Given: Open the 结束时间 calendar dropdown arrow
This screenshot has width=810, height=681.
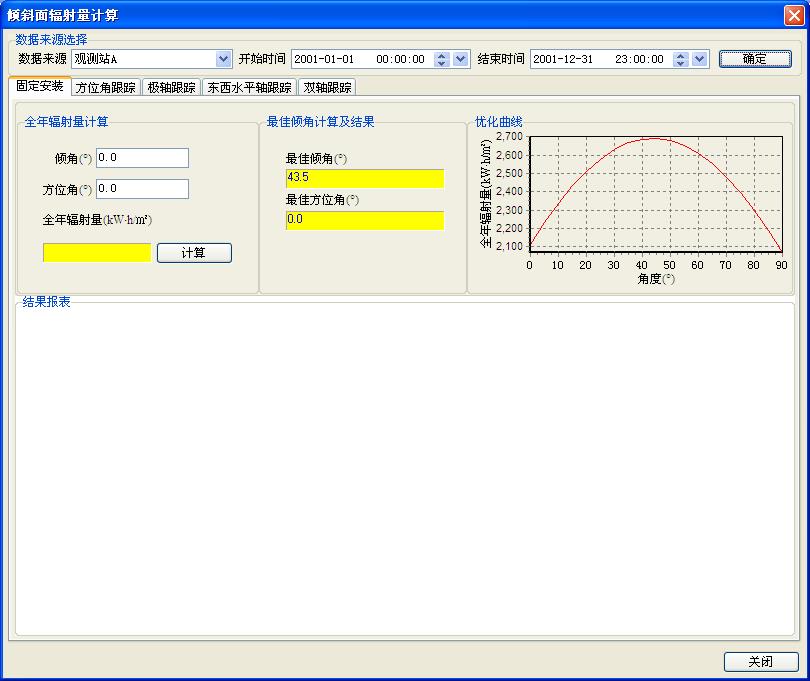Looking at the screenshot, I should [699, 59].
